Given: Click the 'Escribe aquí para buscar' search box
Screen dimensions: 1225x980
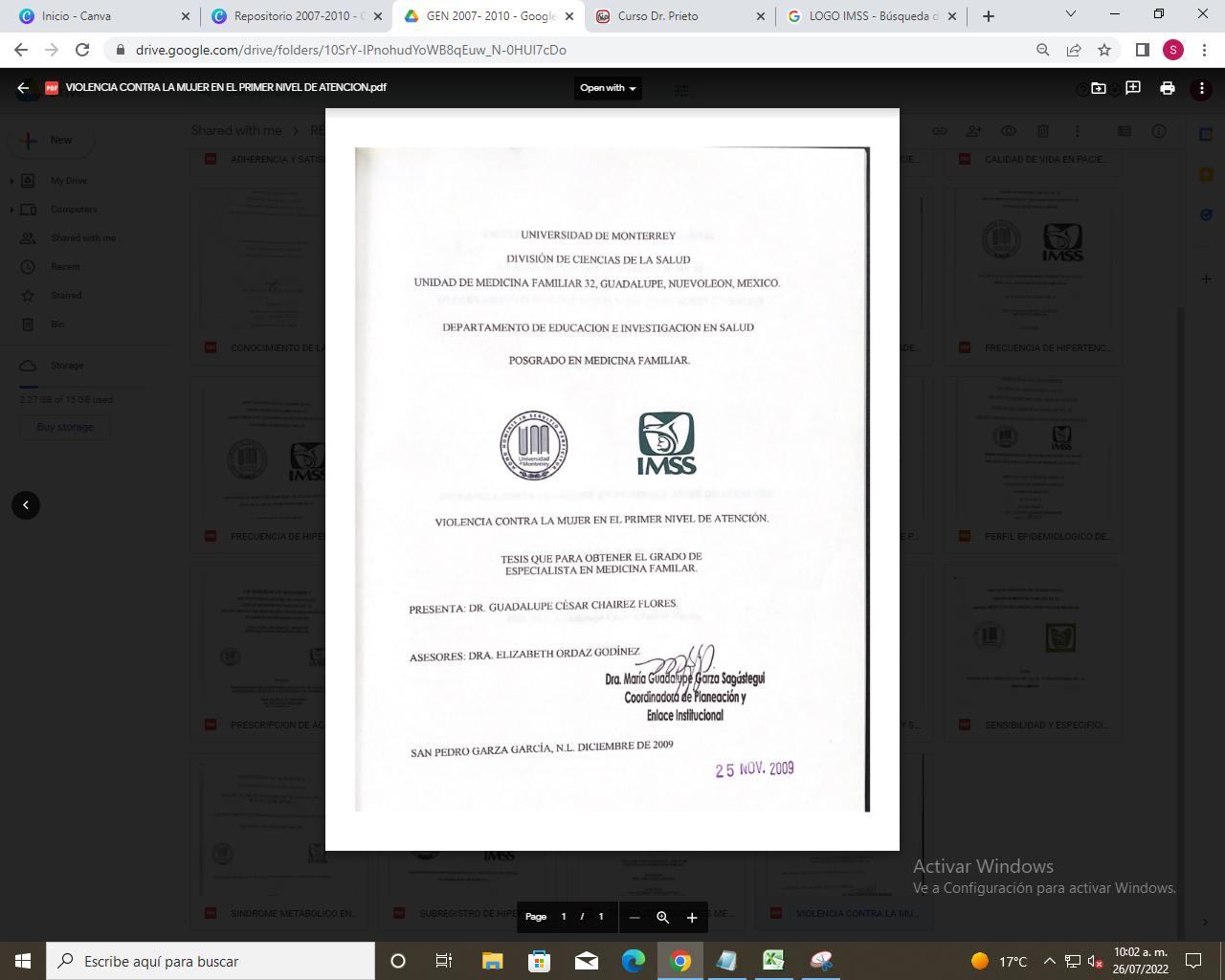Looking at the screenshot, I should tap(211, 961).
